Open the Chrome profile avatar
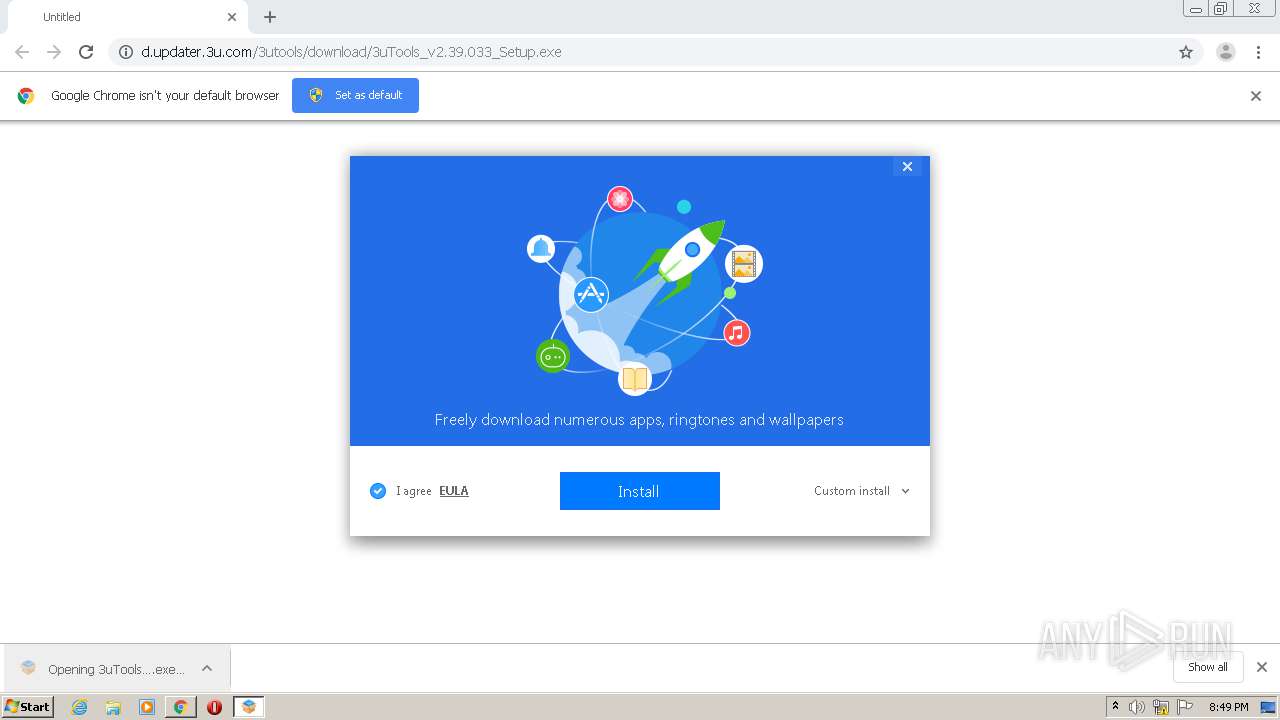This screenshot has height=720, width=1280. point(1226,52)
